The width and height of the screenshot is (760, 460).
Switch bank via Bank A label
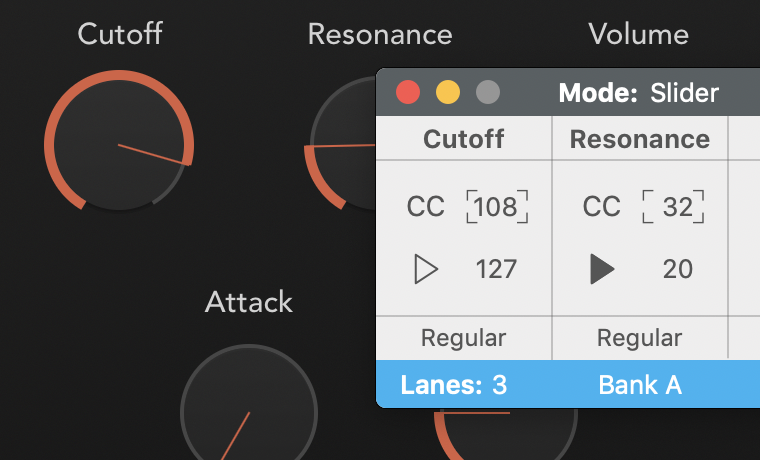click(640, 385)
